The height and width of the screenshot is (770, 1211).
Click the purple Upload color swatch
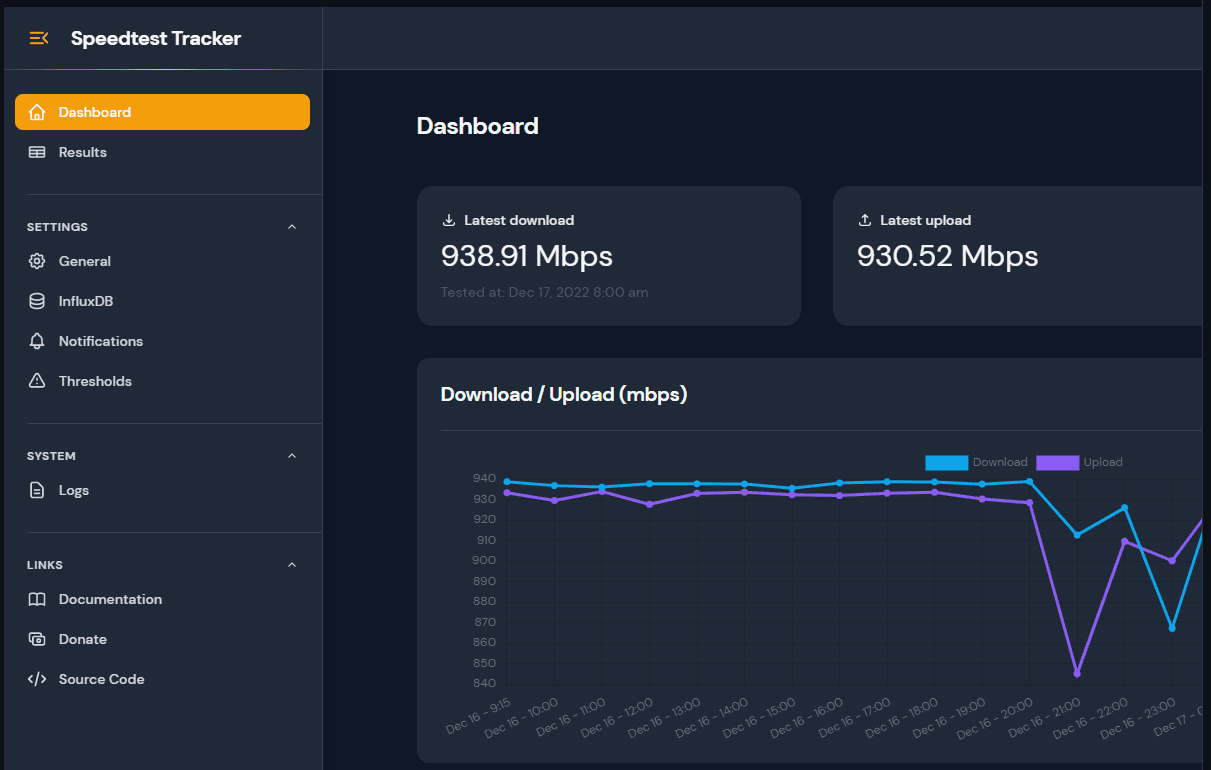pos(1057,463)
